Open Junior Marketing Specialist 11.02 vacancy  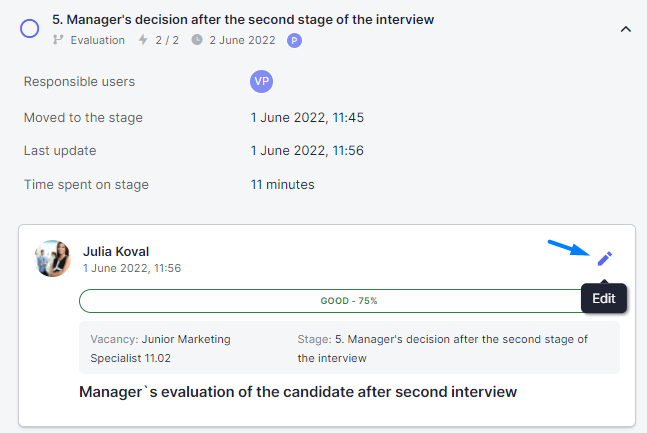[x=161, y=348]
